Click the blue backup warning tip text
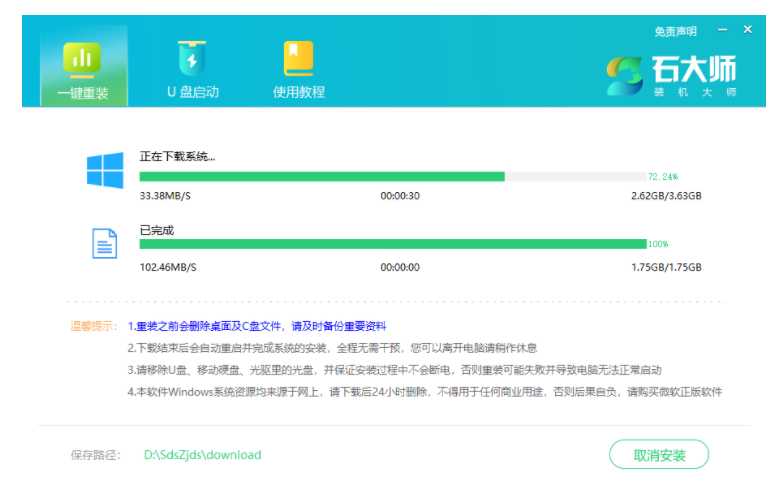Viewport: 771px width, 487px height. click(256, 326)
